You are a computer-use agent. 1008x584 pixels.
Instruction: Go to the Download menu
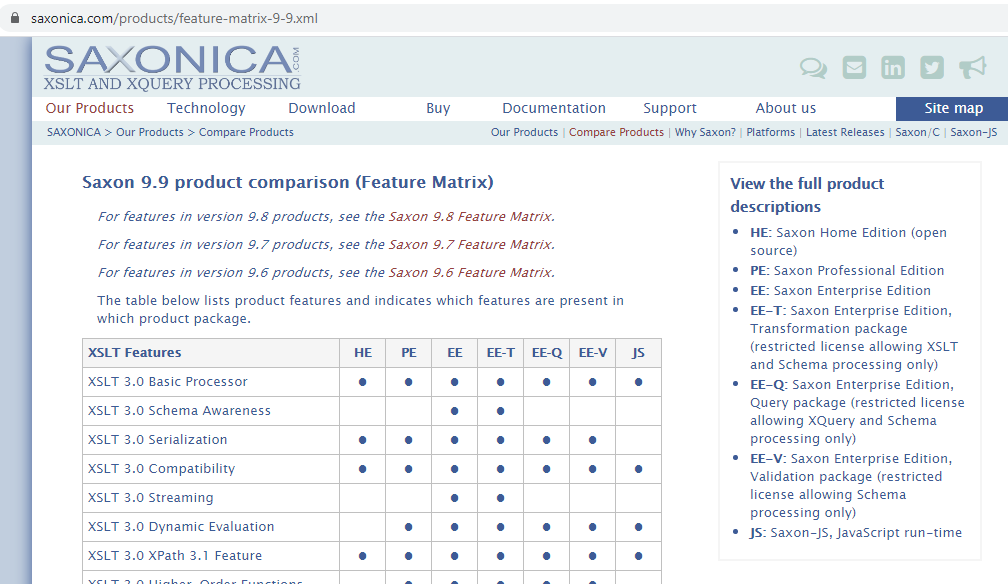pos(322,108)
